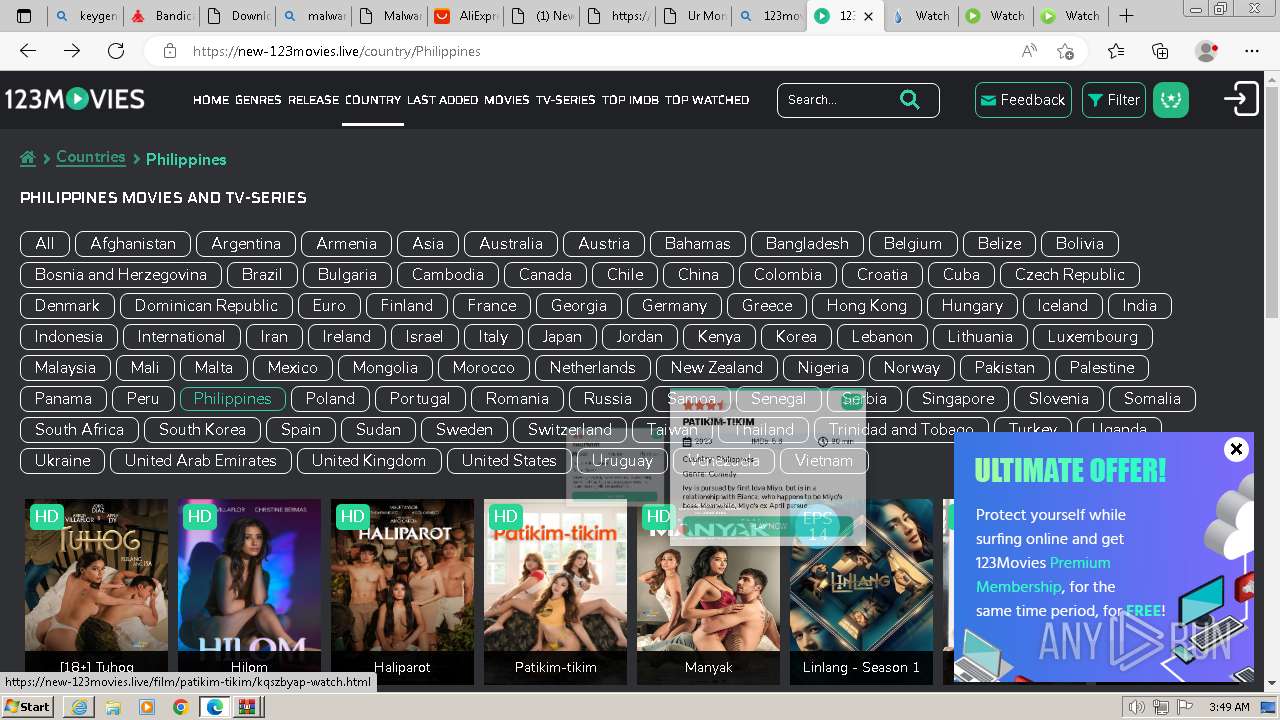This screenshot has width=1280, height=720.
Task: Click the taskbar clock showing 3:49 AM
Action: [x=1229, y=707]
